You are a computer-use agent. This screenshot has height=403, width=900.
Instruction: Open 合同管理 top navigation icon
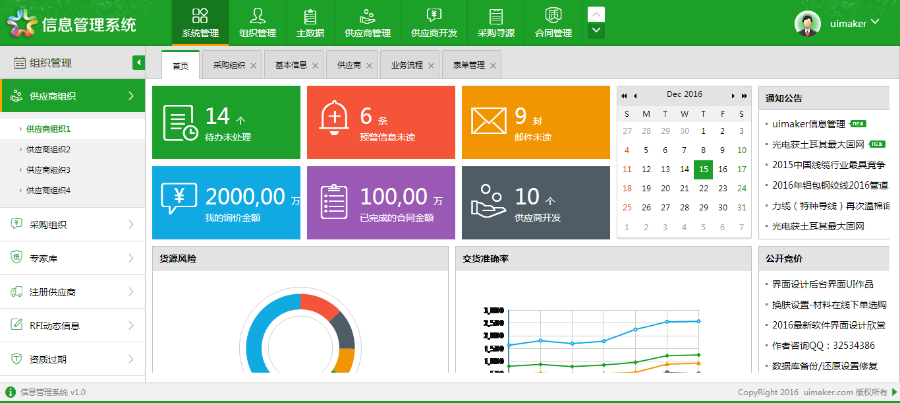[x=553, y=16]
